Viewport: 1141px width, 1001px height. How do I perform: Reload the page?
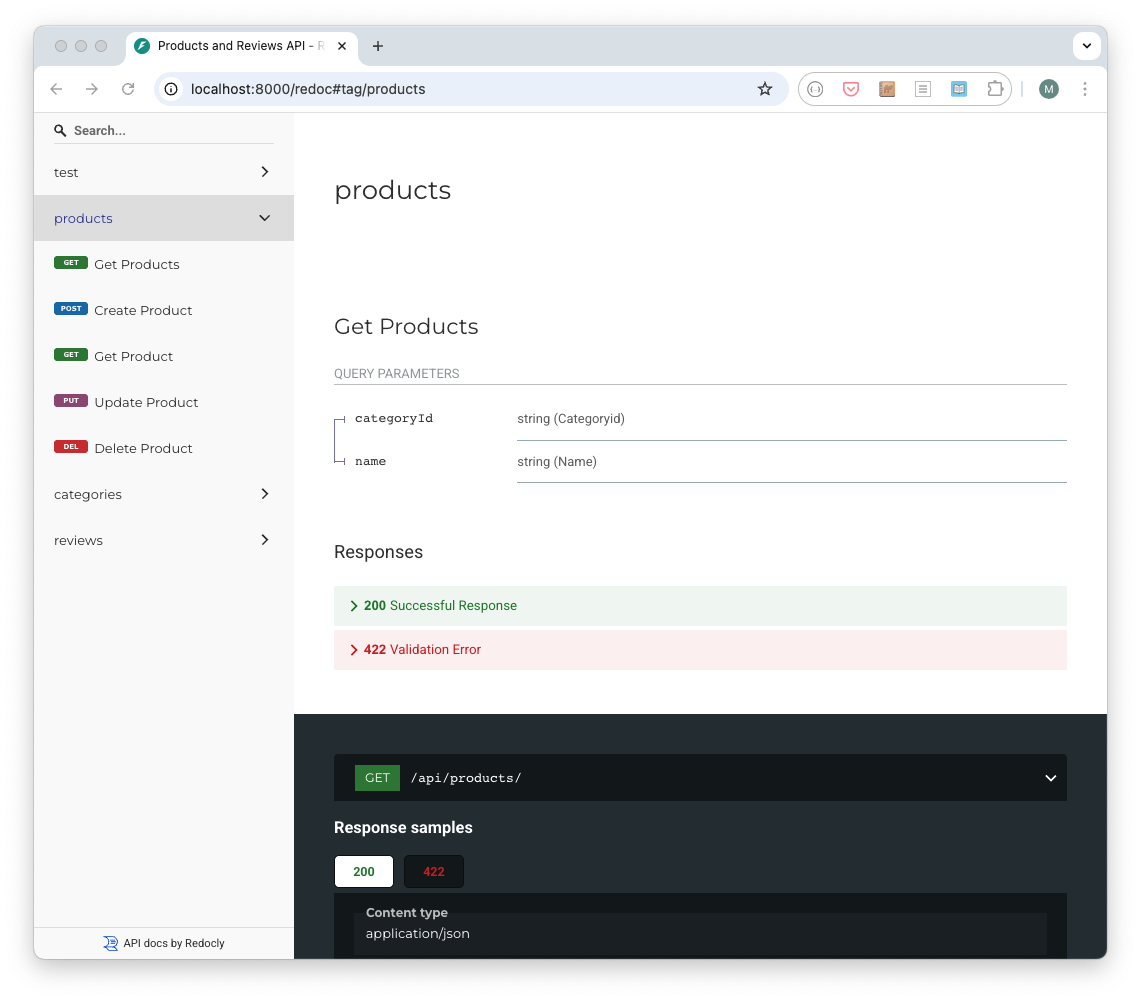point(128,89)
